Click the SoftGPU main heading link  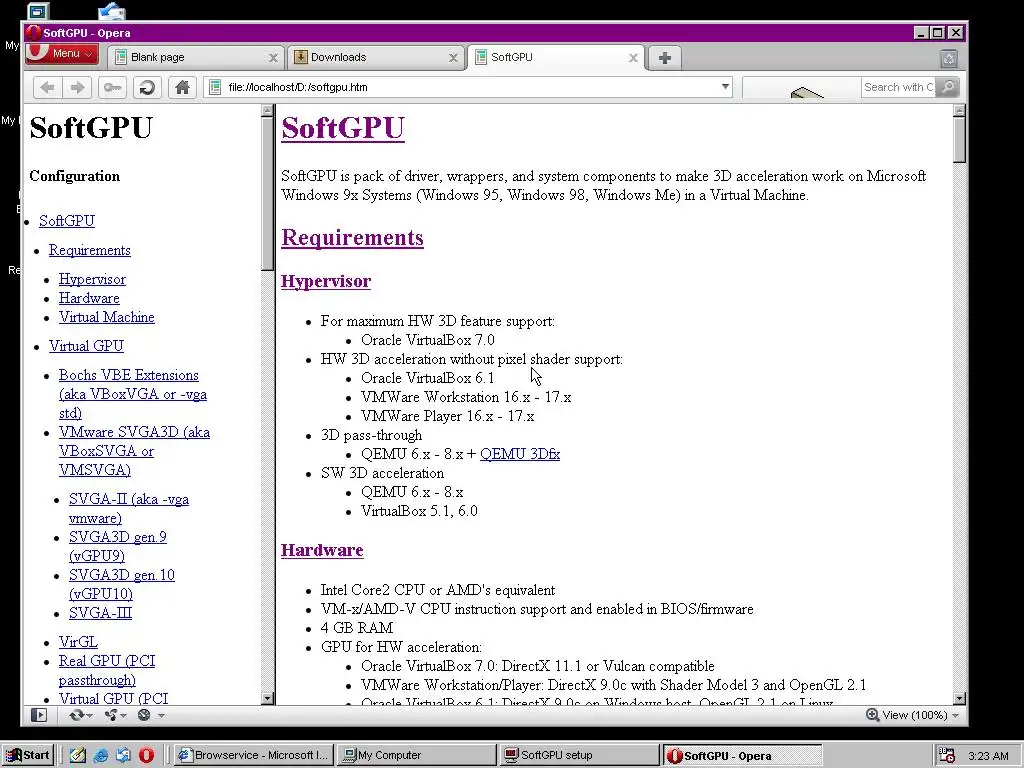point(343,127)
